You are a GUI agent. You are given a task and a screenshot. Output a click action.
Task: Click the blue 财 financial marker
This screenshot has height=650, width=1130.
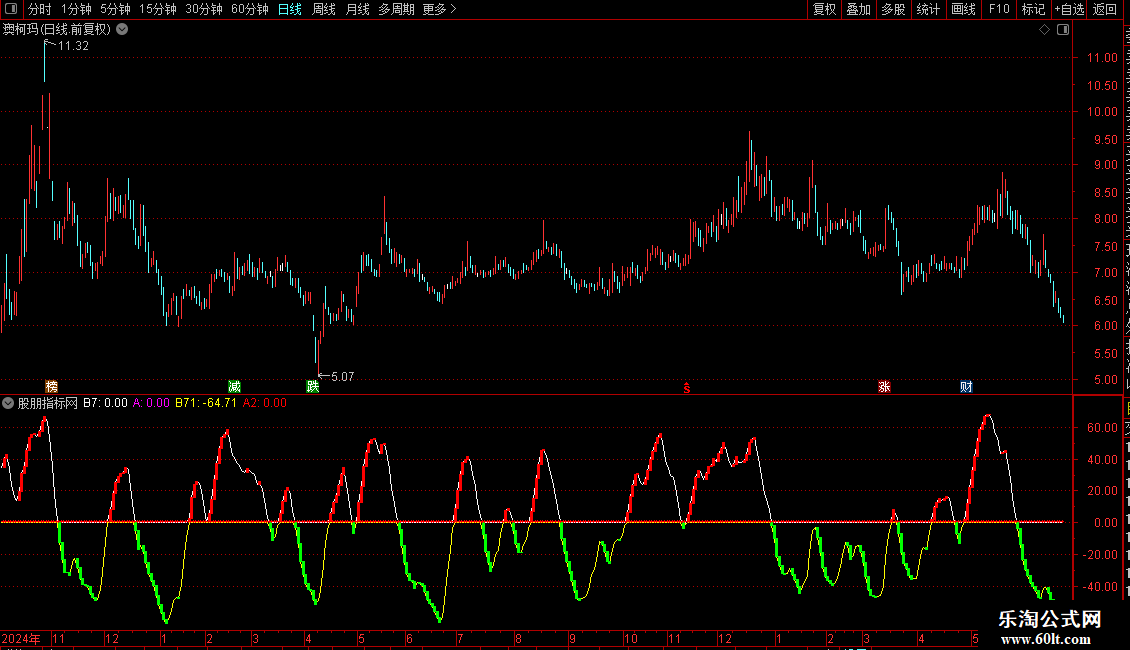[966, 387]
